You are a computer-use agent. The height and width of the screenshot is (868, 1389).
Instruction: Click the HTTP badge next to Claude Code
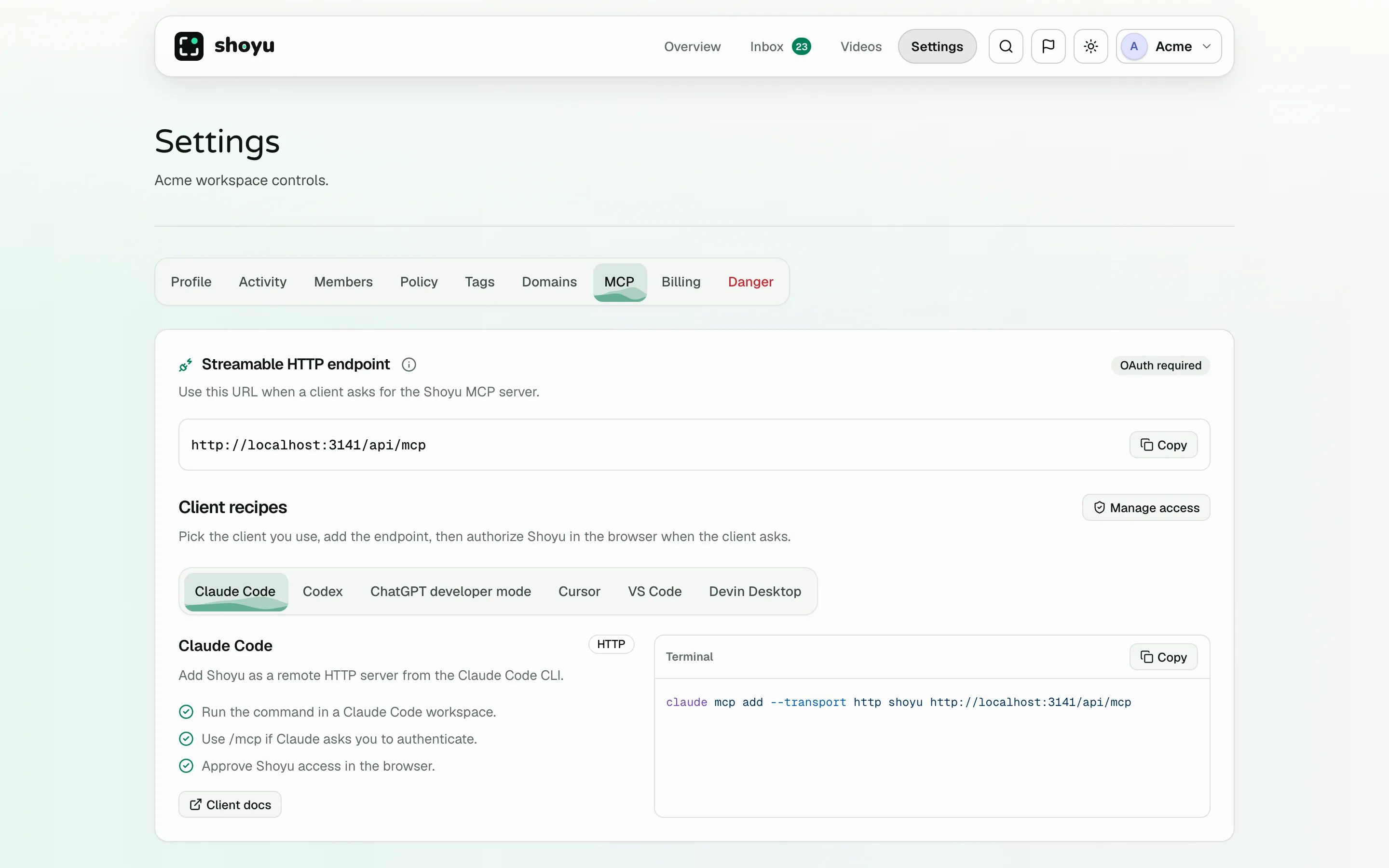click(611, 644)
